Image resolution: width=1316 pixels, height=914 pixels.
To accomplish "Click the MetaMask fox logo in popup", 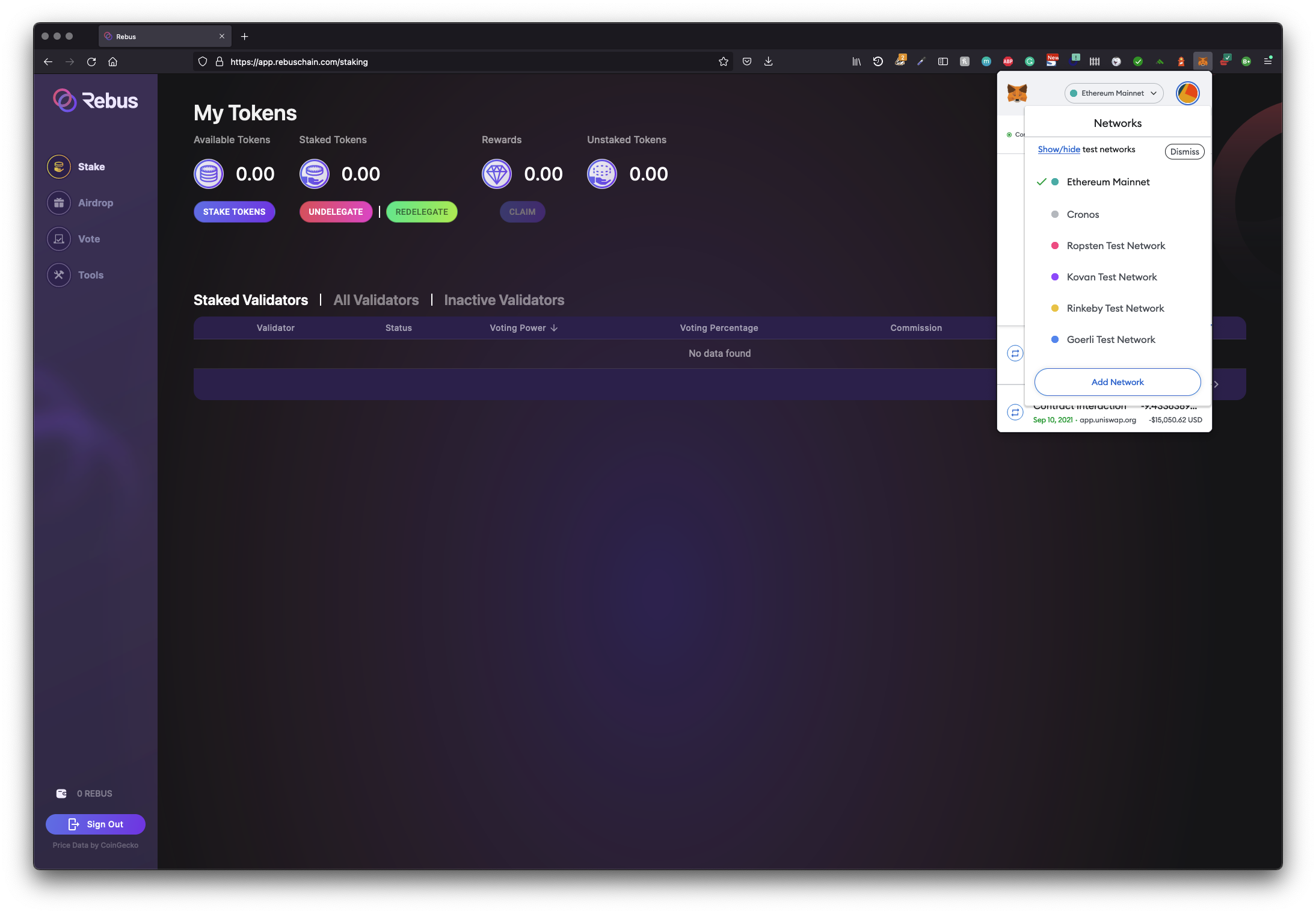I will pyautogui.click(x=1017, y=93).
